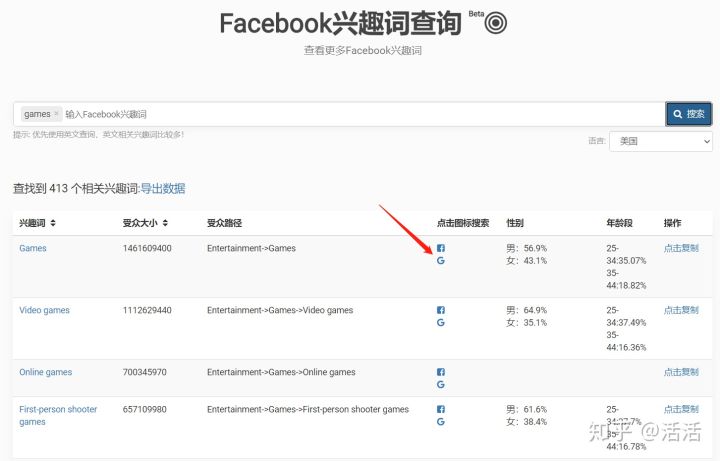Click 点击复制 in the Video games row
Image resolution: width=720 pixels, height=461 pixels.
coord(681,310)
